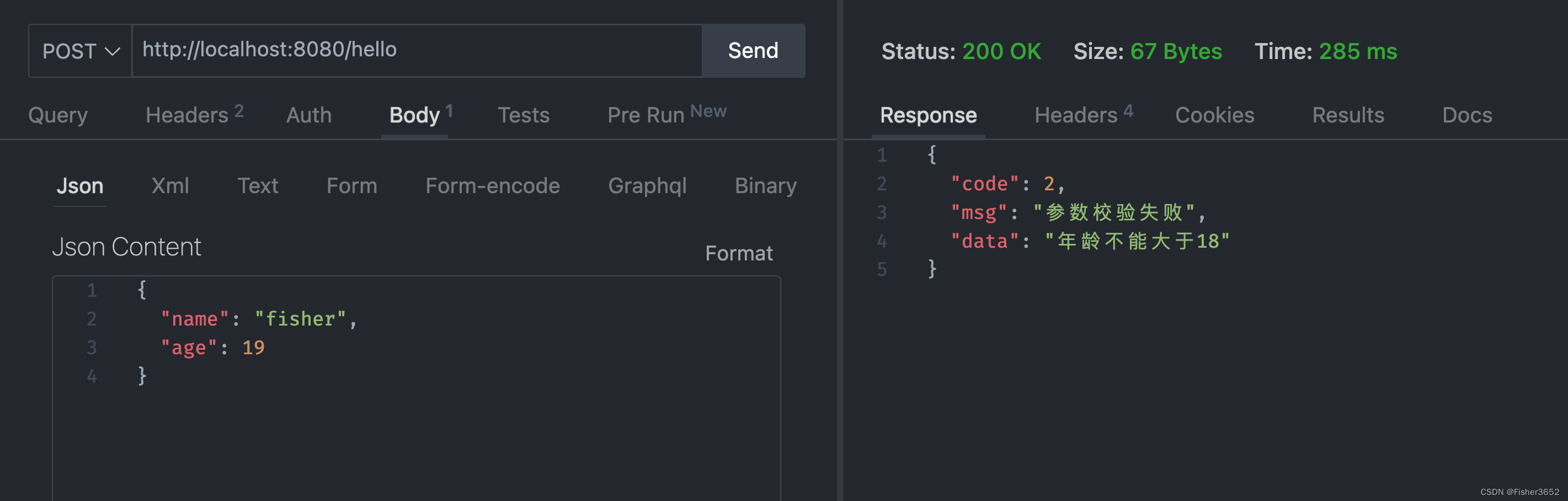
Task: Open the Docs tab
Action: pyautogui.click(x=1467, y=115)
